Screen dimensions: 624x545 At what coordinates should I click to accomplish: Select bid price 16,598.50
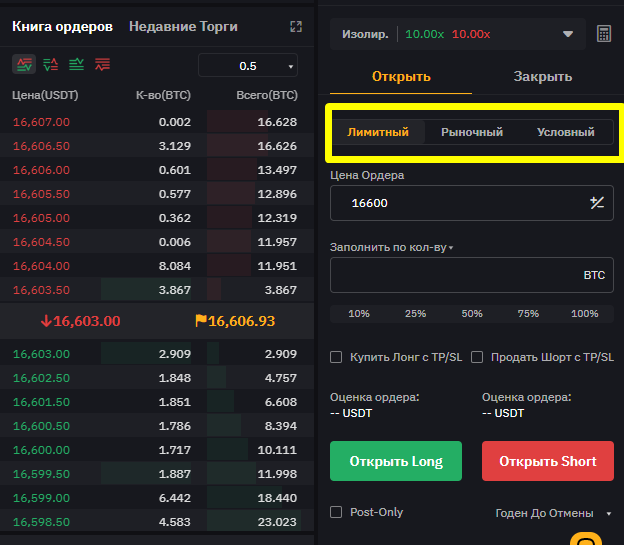tap(41, 522)
